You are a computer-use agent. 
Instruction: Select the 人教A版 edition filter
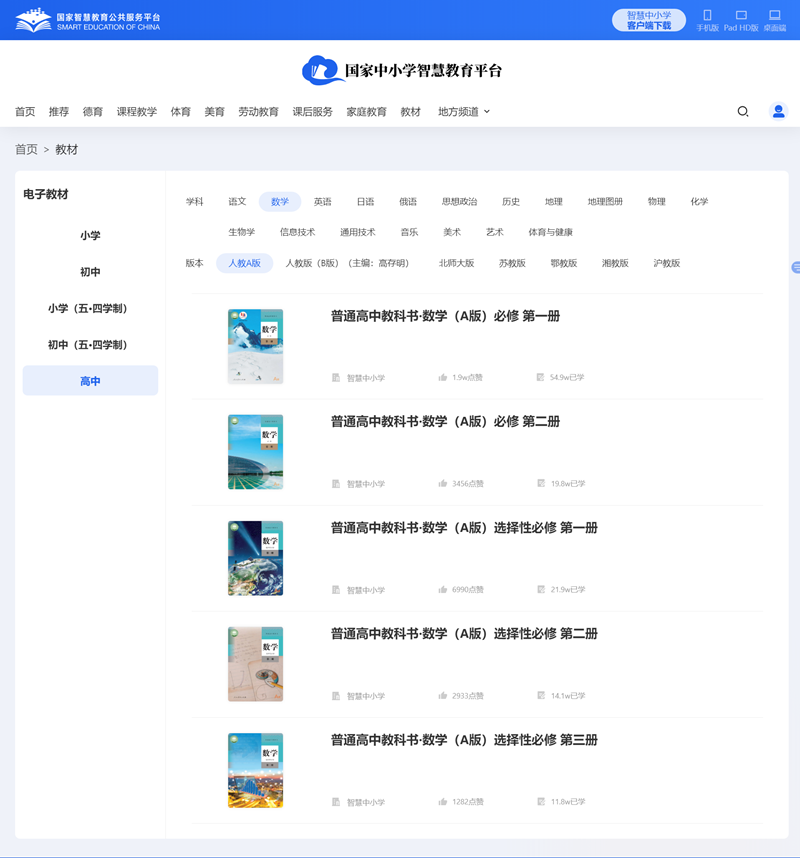(x=244, y=263)
